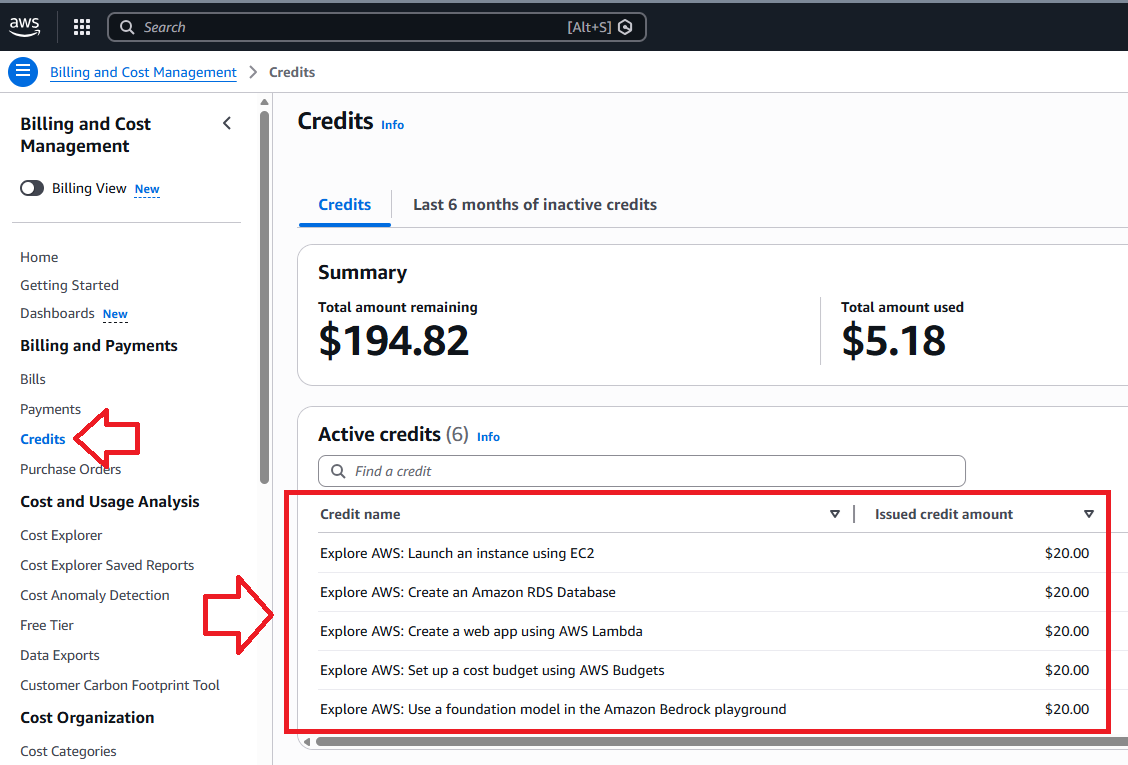Screen dimensions: 1128x765
Task: Click $20.00 amount in Bedrock playground row
Action: [x=1067, y=709]
